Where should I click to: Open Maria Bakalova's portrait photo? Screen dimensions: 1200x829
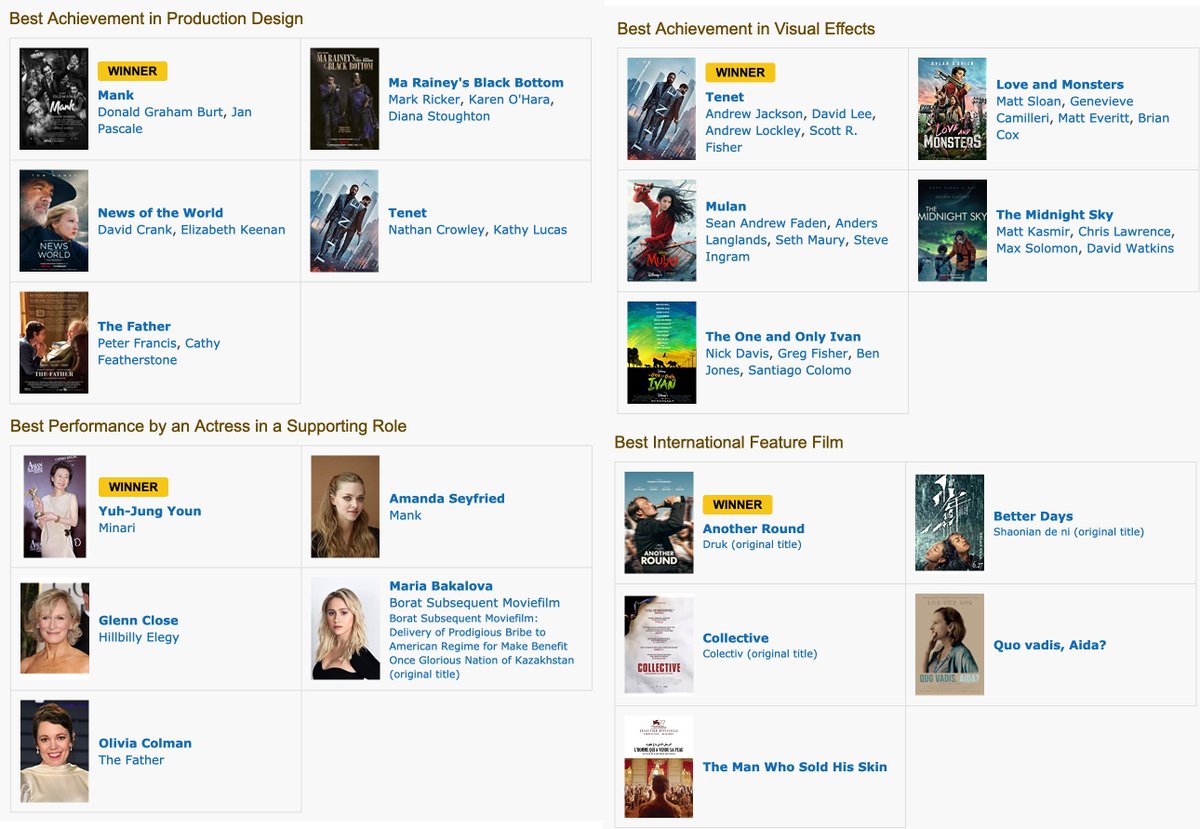(x=345, y=629)
